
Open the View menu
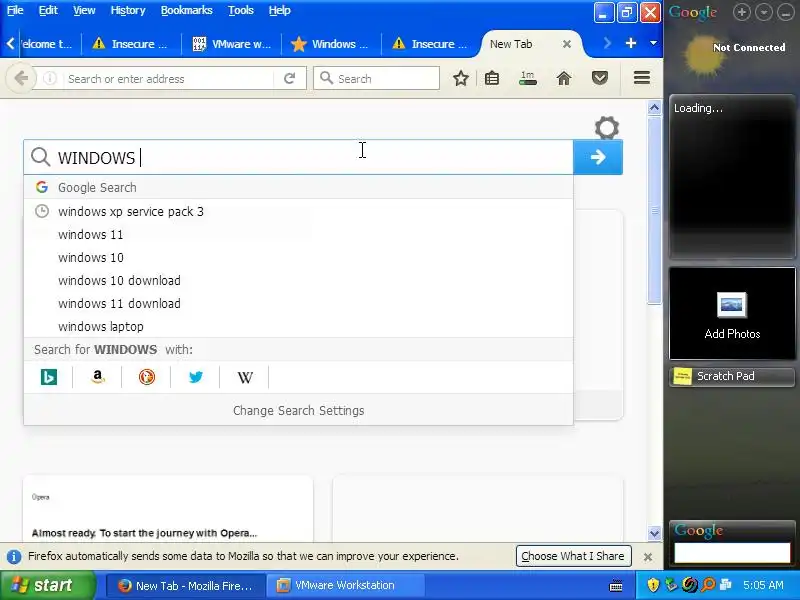click(84, 10)
